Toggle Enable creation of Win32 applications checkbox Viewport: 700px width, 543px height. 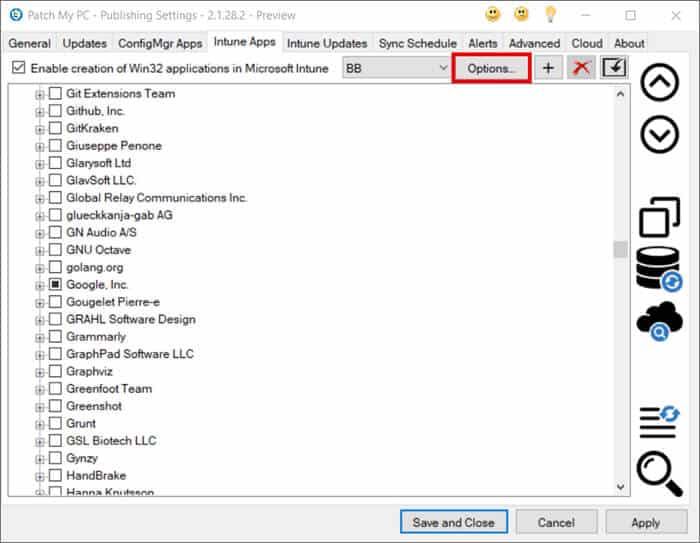tap(18, 68)
